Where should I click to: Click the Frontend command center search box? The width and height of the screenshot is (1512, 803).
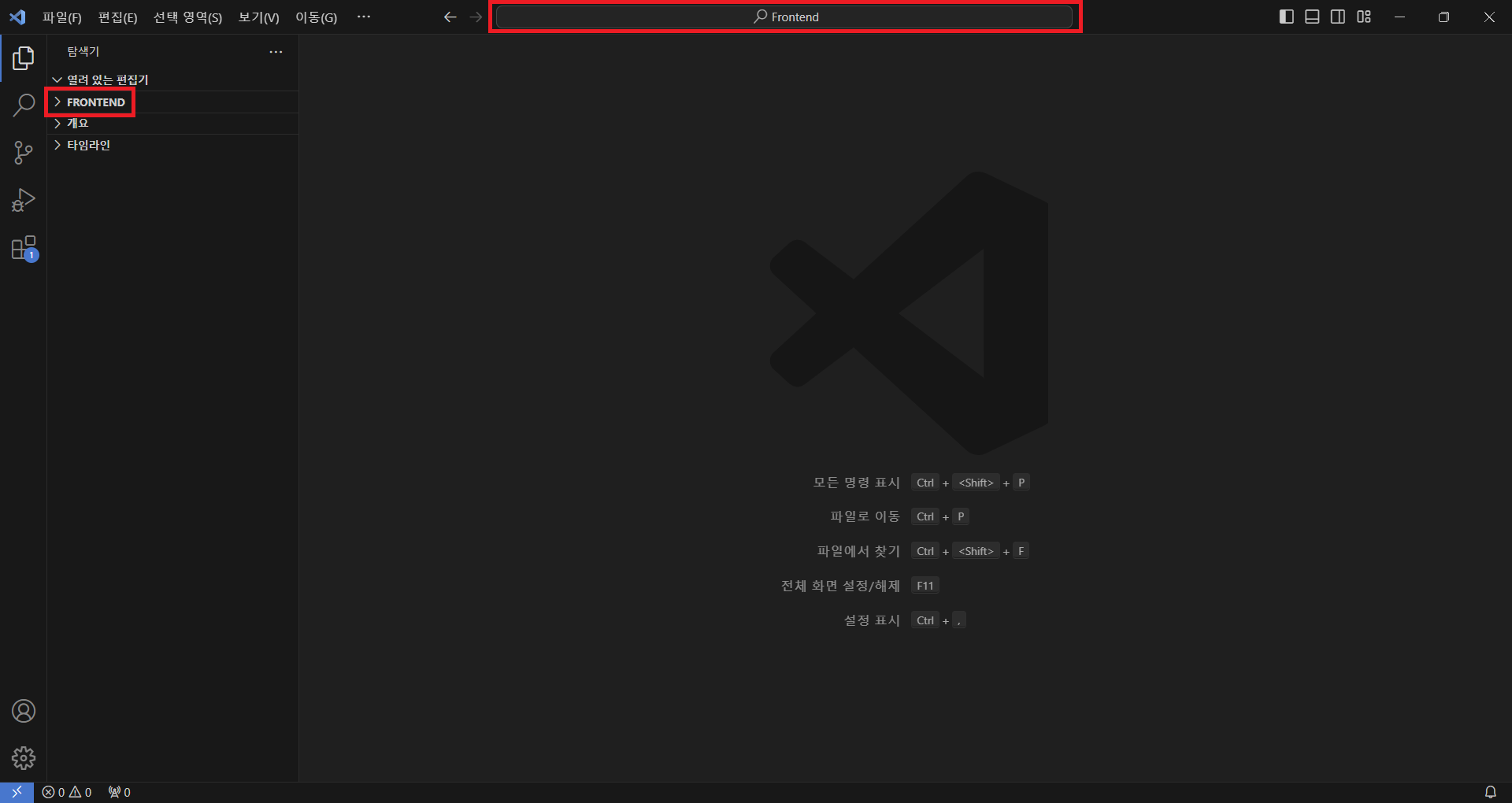(x=784, y=17)
